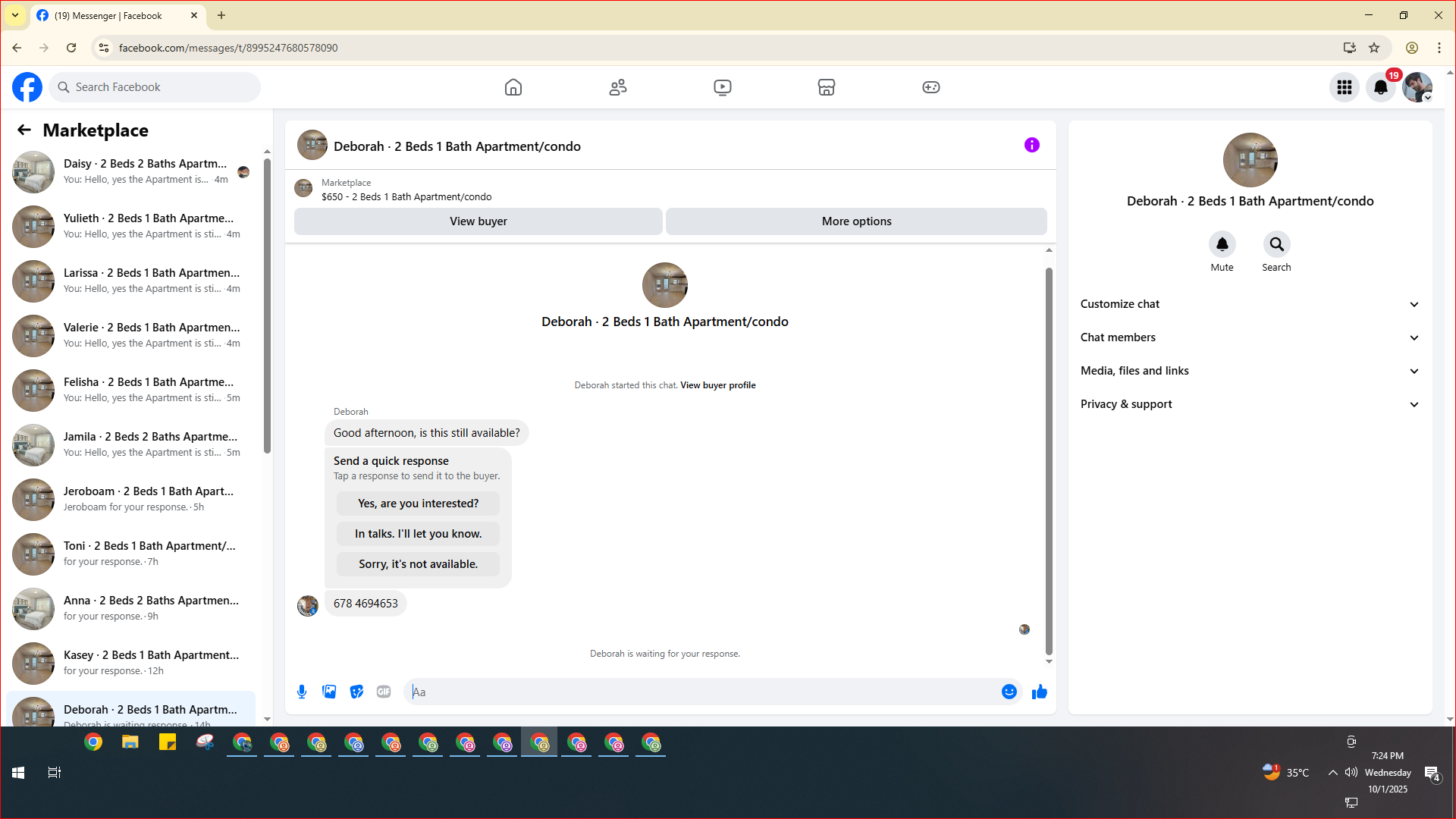Open the Larissa conversation
The image size is (1456, 819).
tap(131, 281)
